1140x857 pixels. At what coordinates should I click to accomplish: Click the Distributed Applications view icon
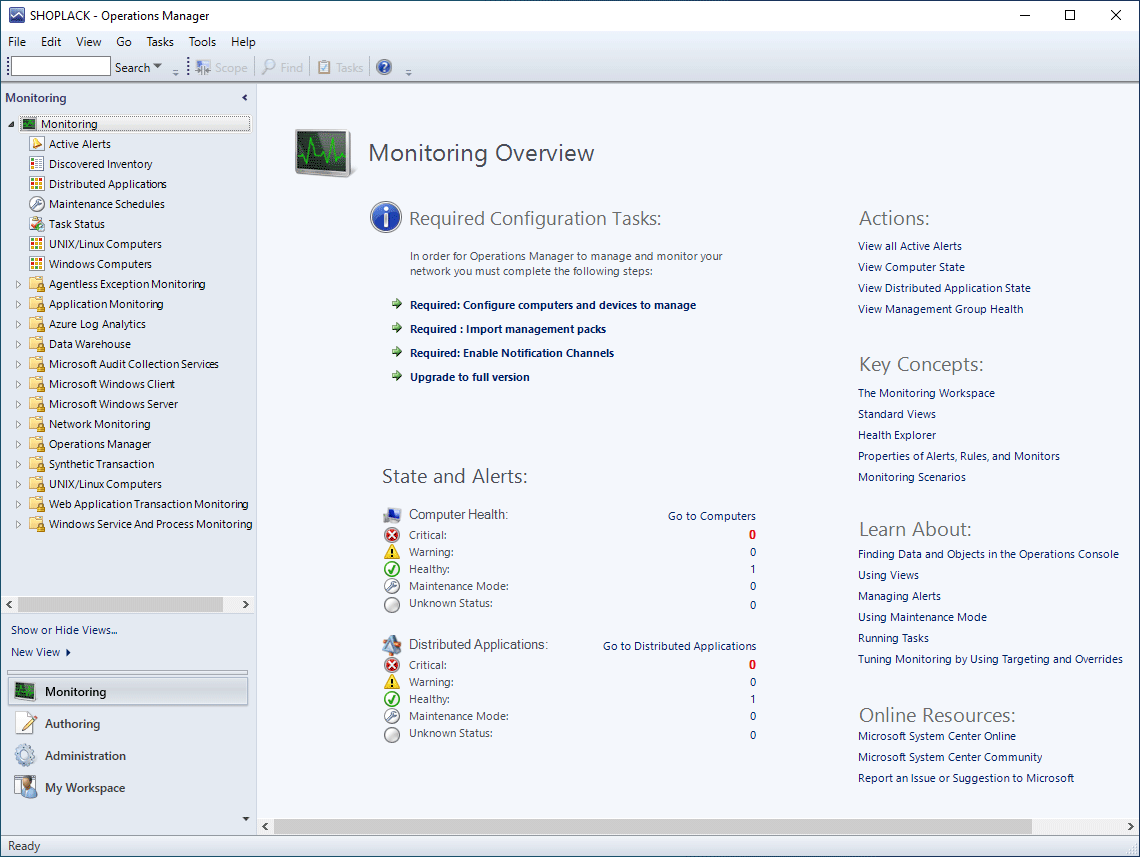coord(36,184)
